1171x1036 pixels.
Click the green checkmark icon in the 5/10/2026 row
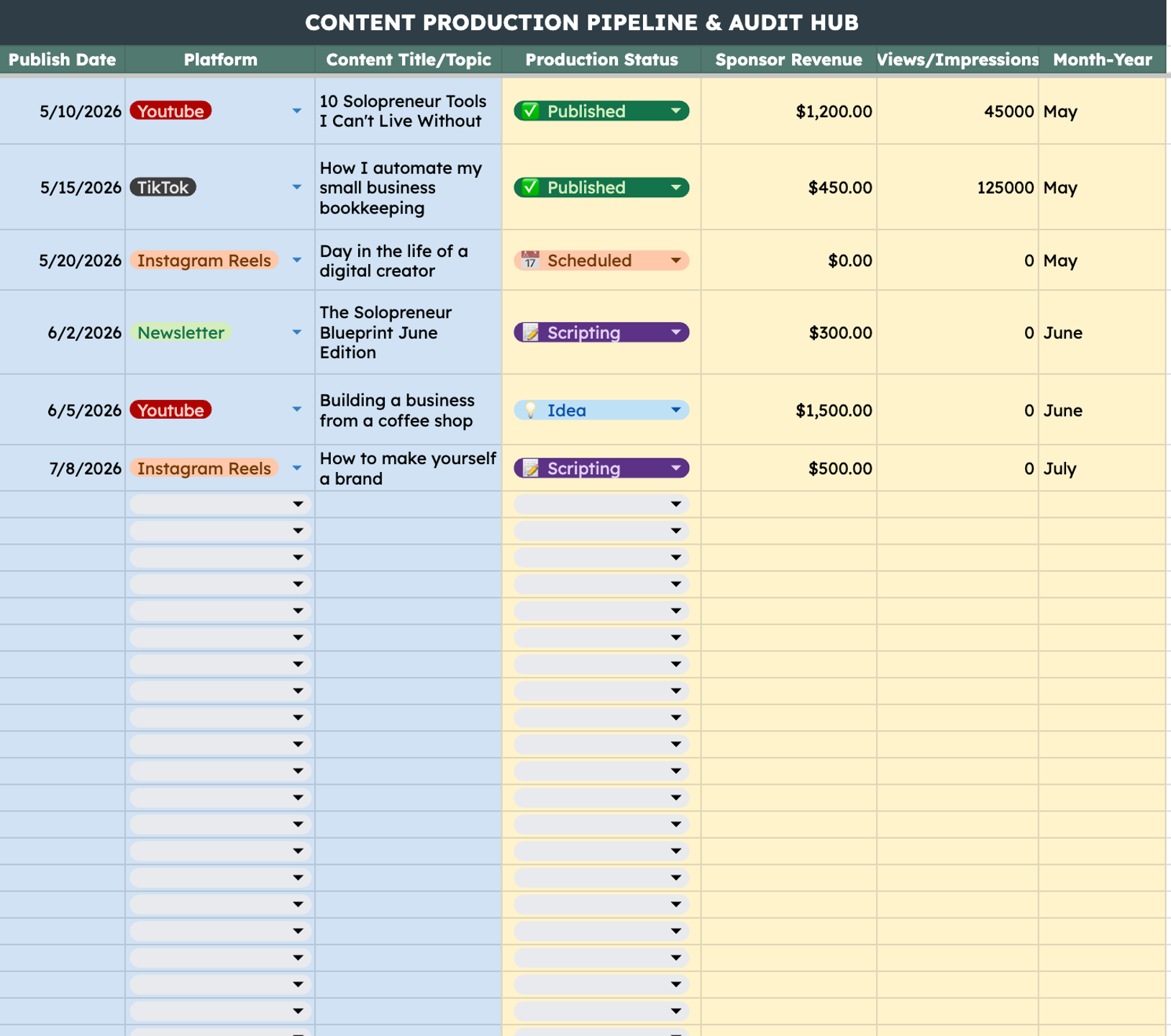click(x=530, y=111)
